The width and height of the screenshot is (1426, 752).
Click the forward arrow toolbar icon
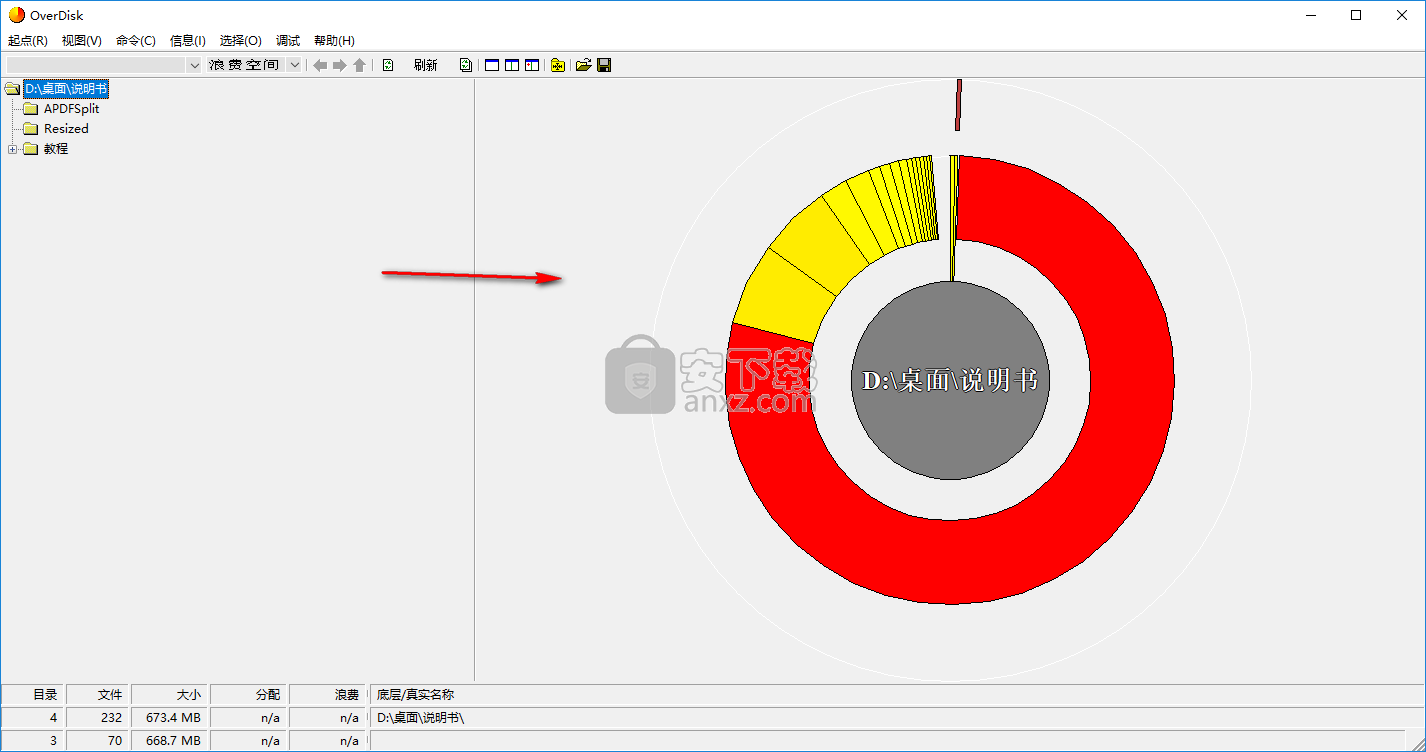coord(340,65)
